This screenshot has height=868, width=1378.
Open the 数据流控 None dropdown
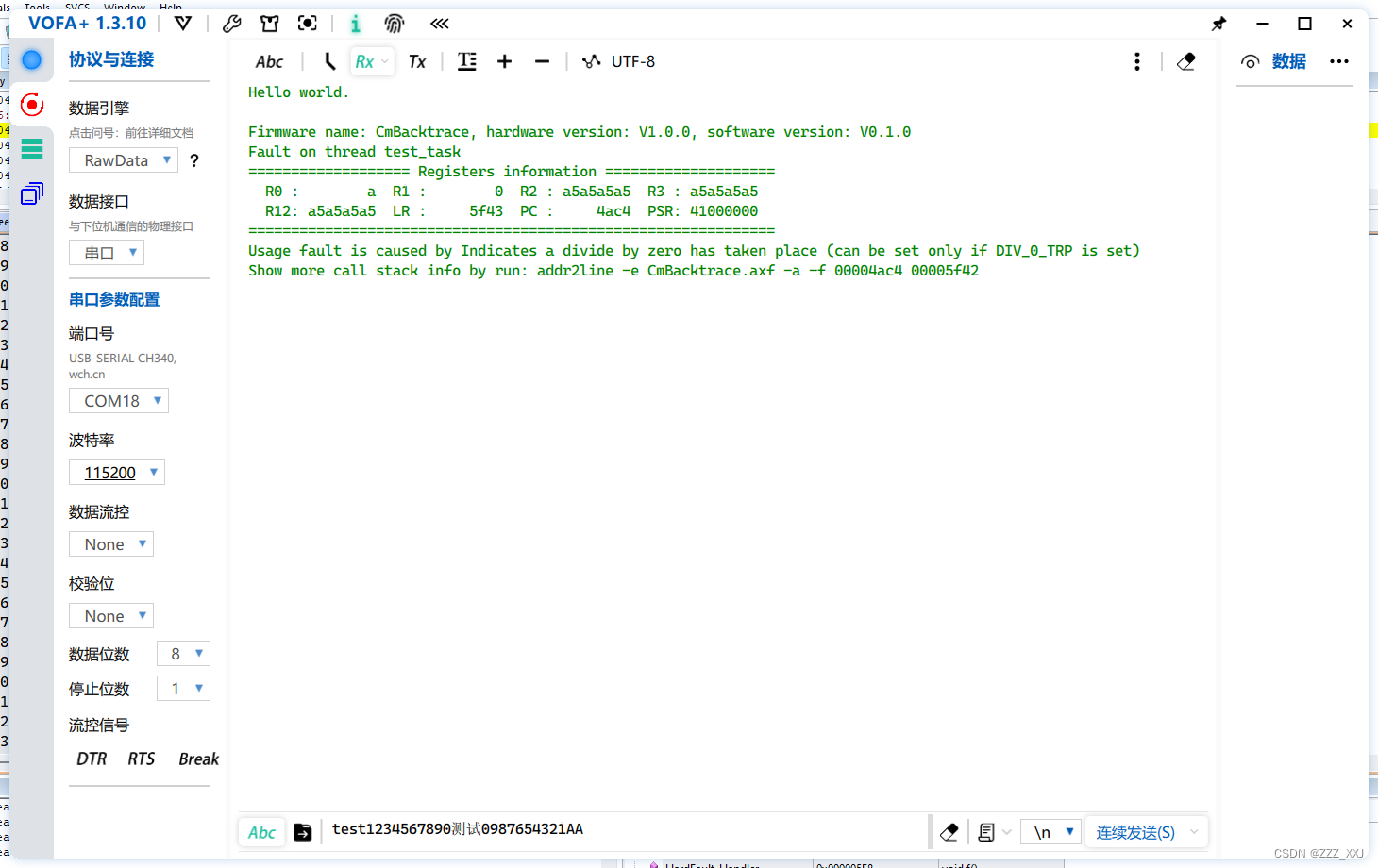click(x=111, y=544)
